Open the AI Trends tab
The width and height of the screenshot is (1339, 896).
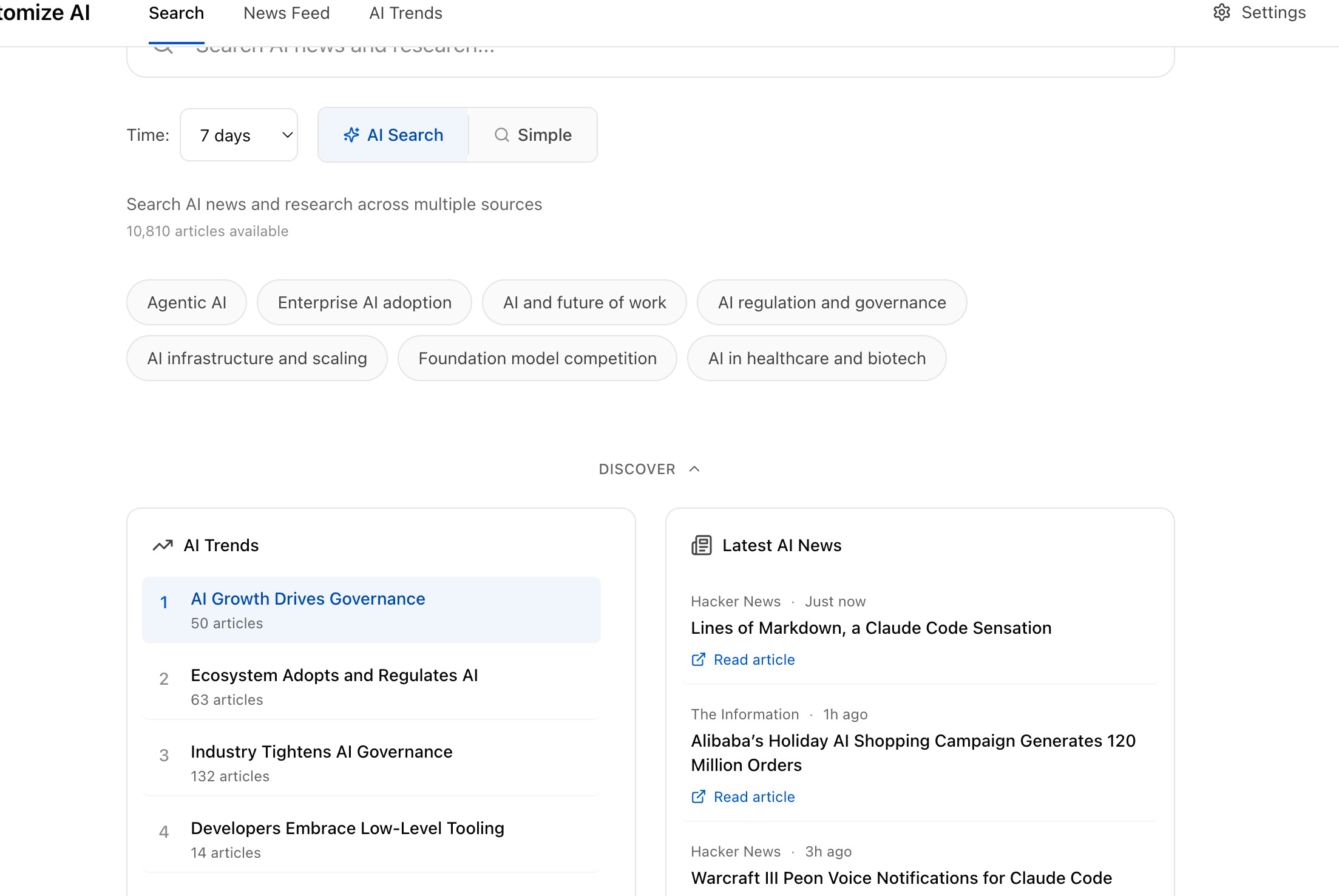point(405,13)
